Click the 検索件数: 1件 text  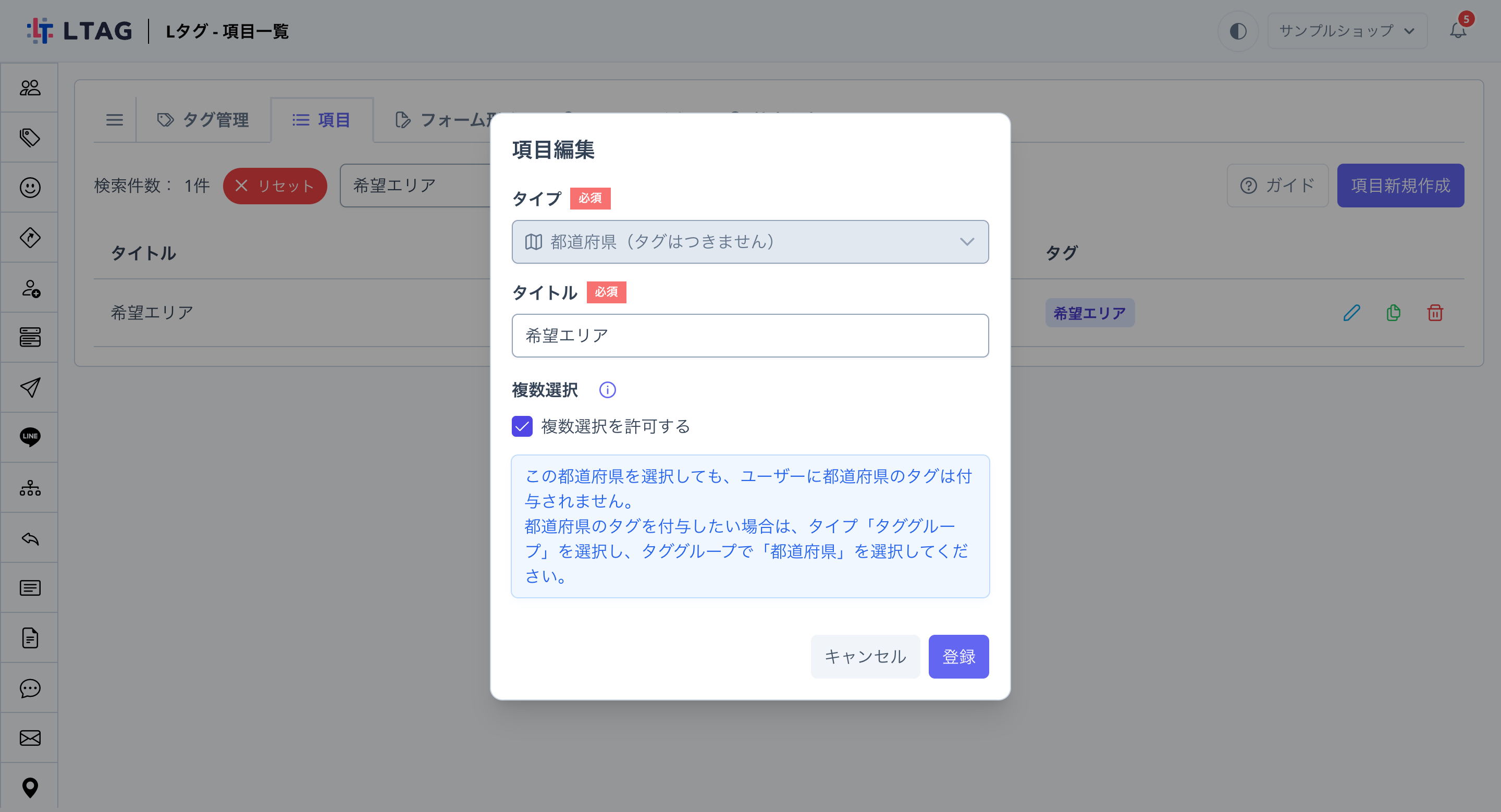click(152, 186)
